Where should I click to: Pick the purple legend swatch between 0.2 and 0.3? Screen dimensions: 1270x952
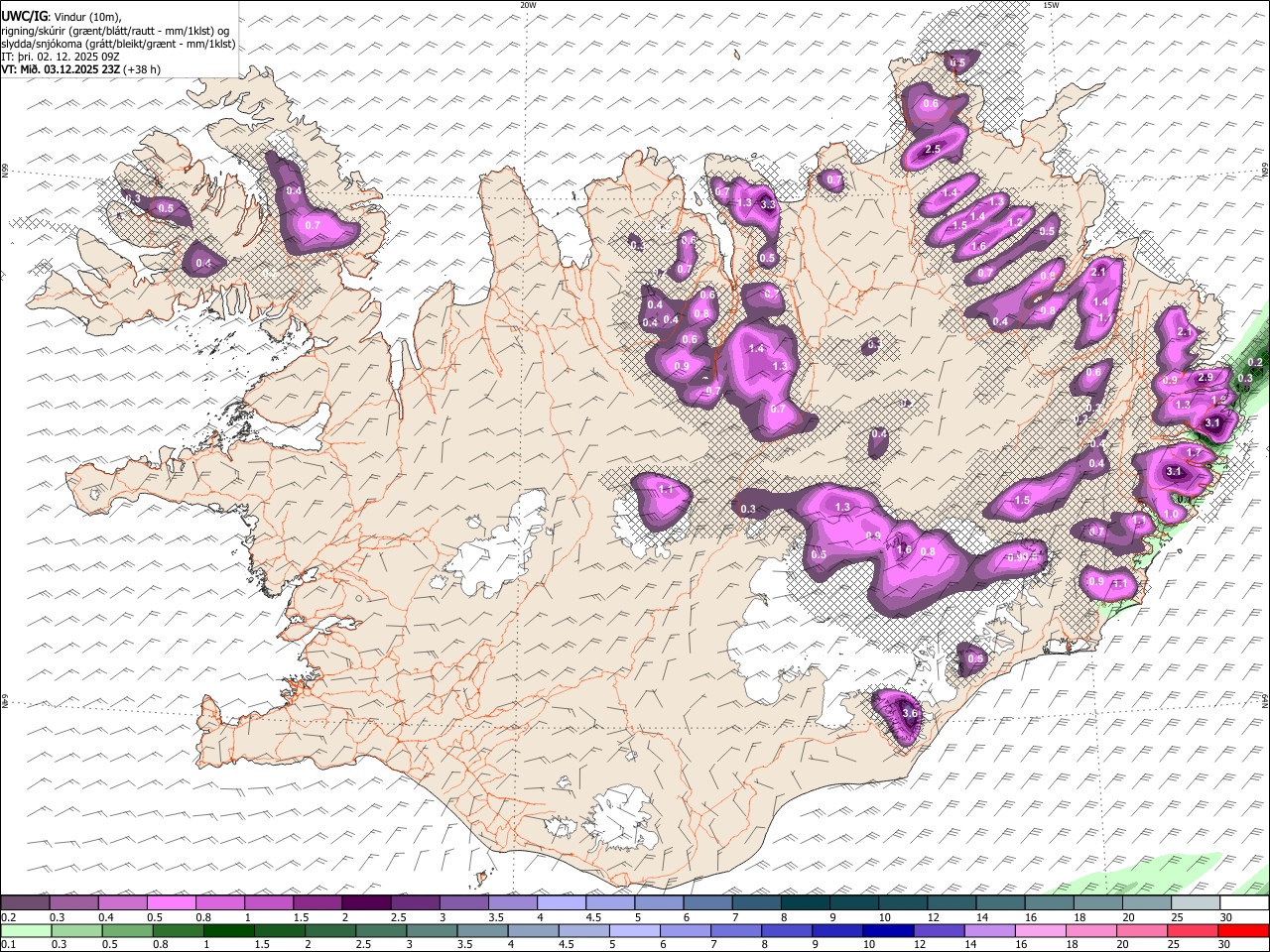25,903
